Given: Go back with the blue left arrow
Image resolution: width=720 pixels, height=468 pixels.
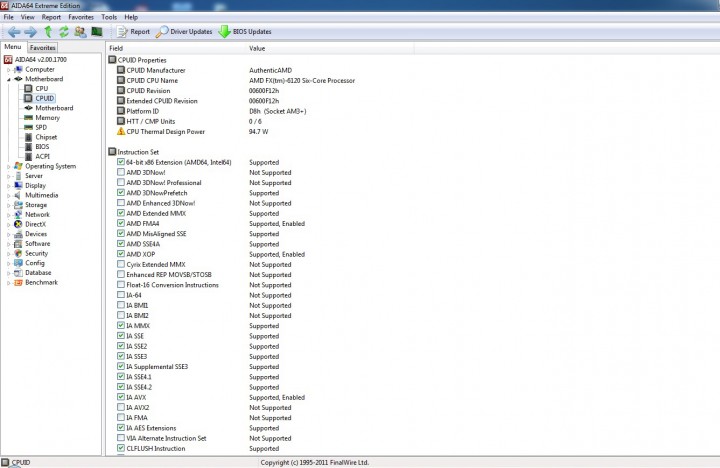Looking at the screenshot, I should [x=14, y=32].
